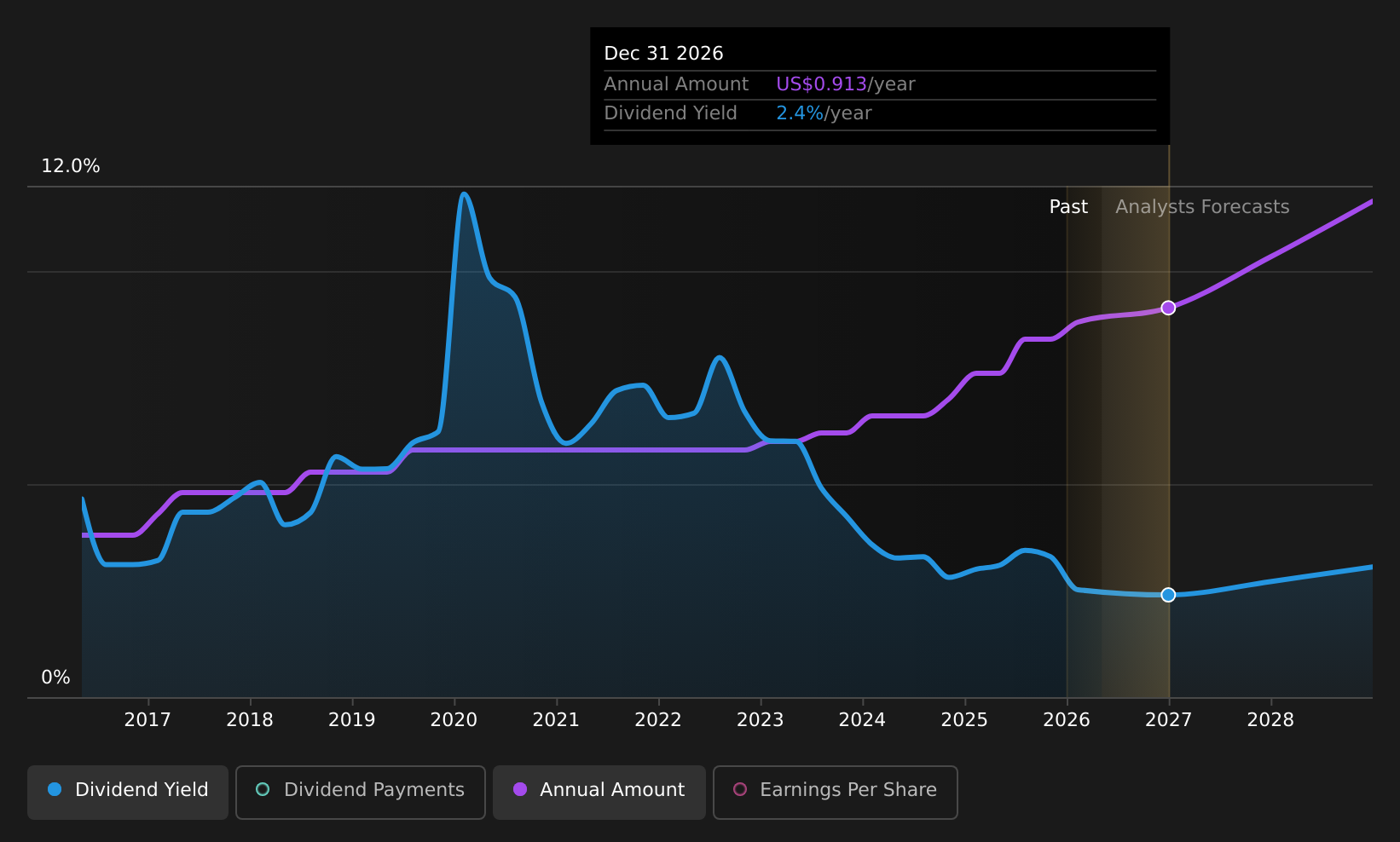Screen dimensions: 1400x842
Task: Click the blue Dividend Yield data point marker
Action: click(1168, 595)
